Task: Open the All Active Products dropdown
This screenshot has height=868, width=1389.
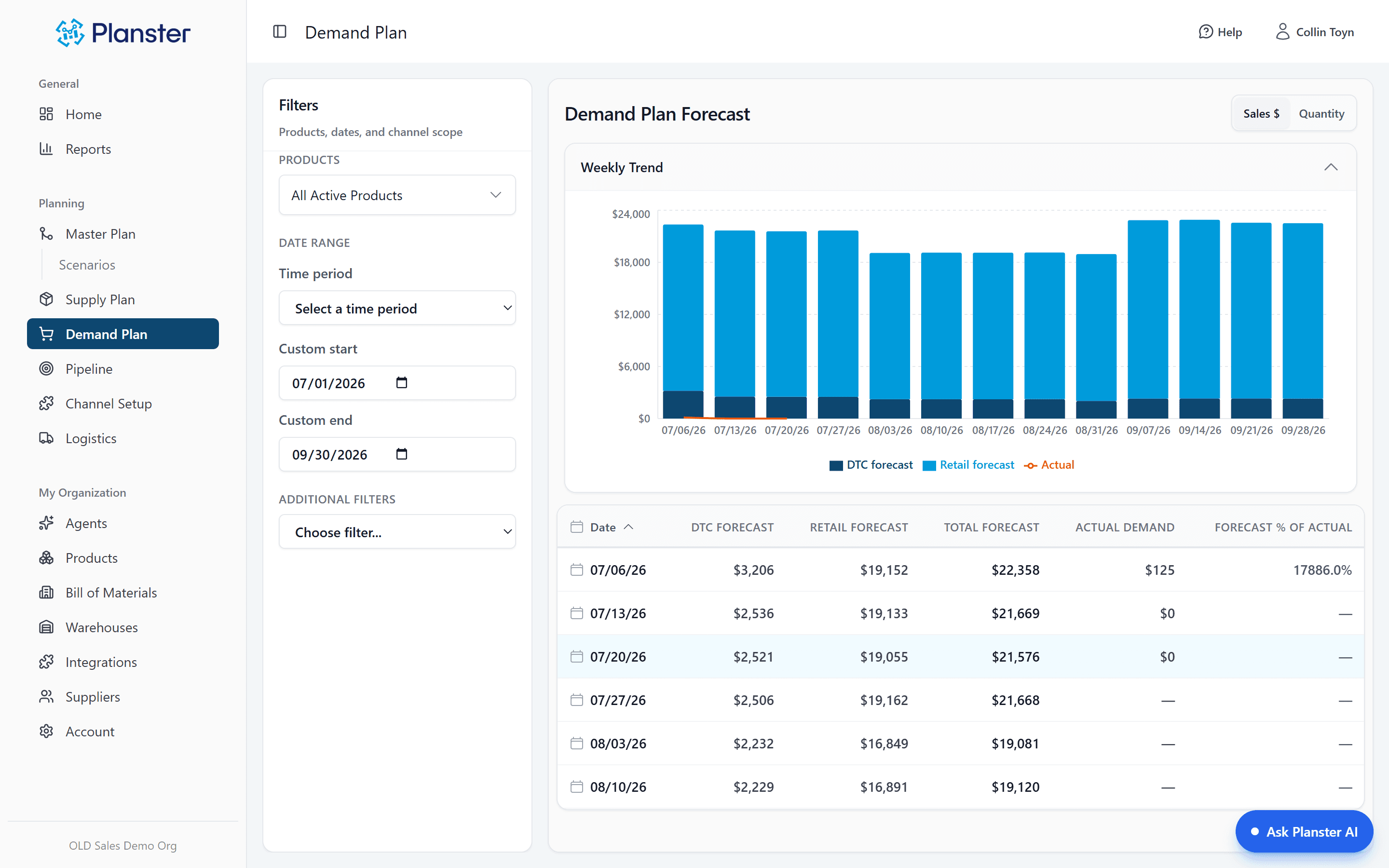Action: pos(396,195)
